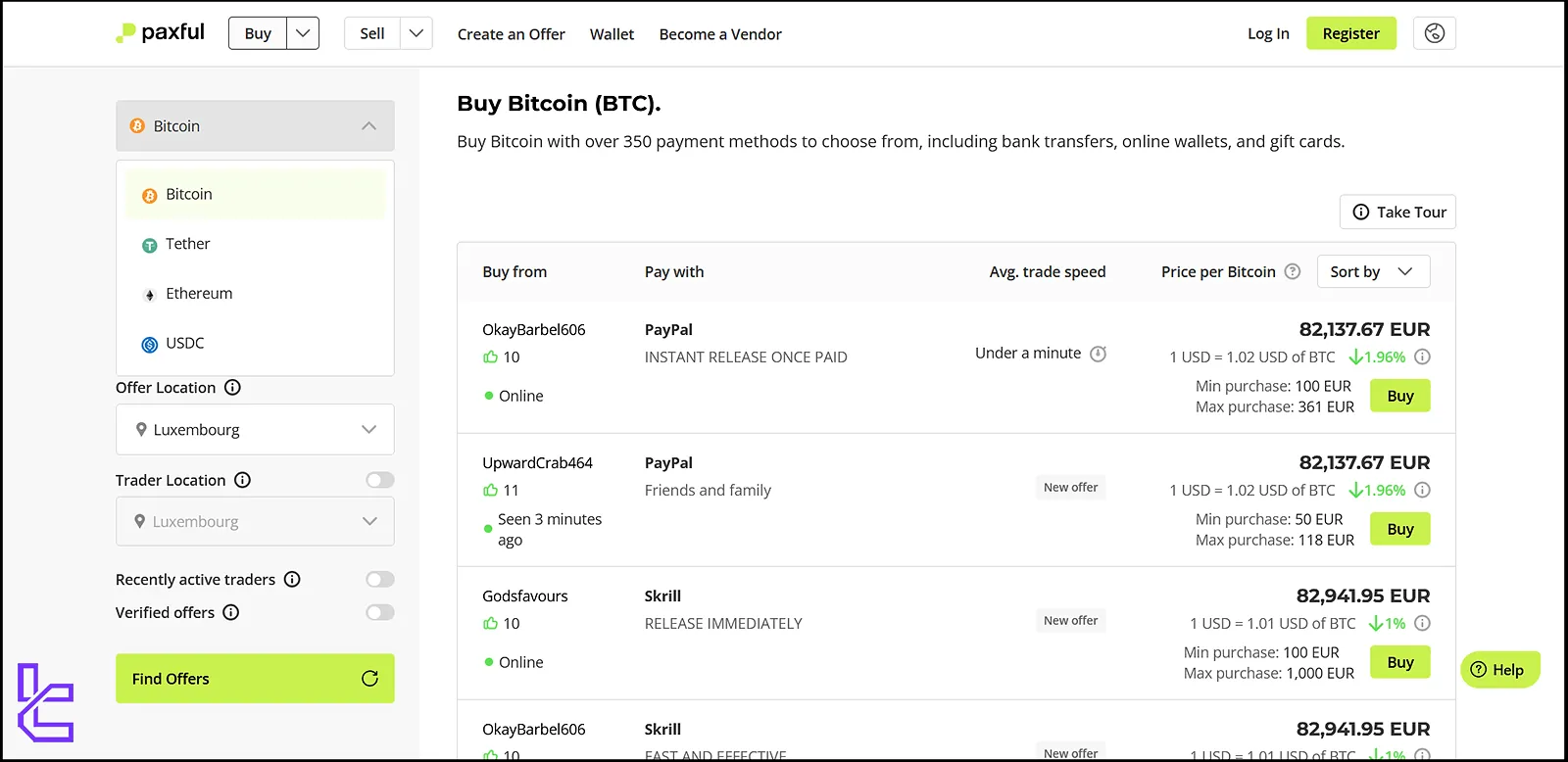The height and width of the screenshot is (762, 1568).
Task: Click the Sell button in the top navigation
Action: [372, 33]
